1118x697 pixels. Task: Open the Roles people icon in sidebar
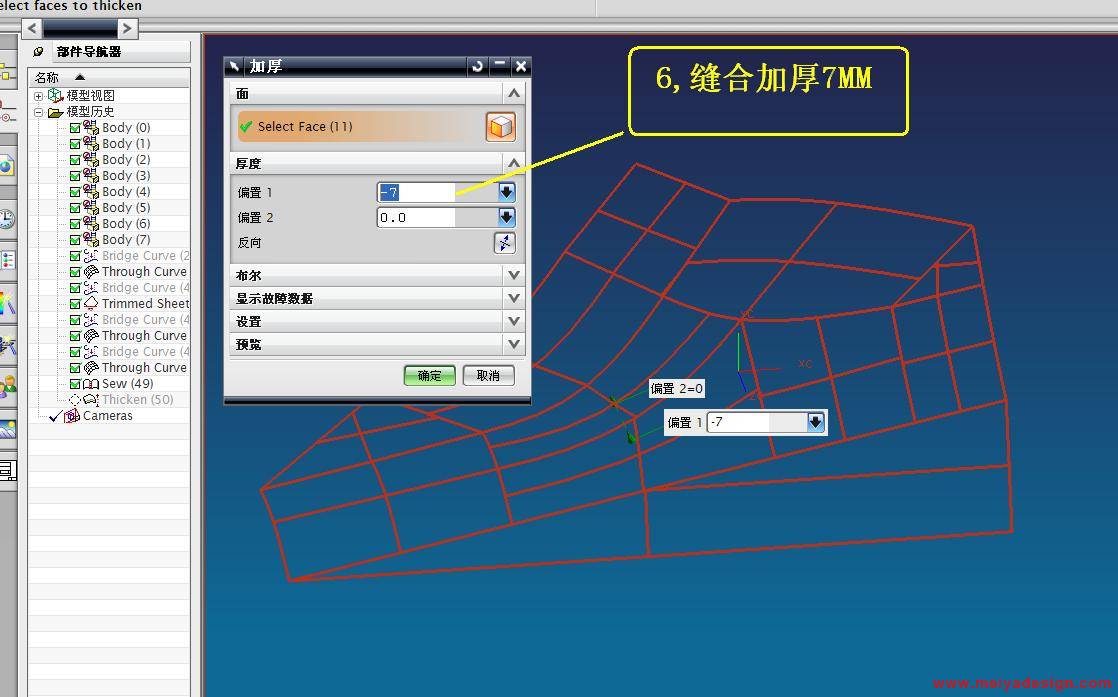coord(7,385)
